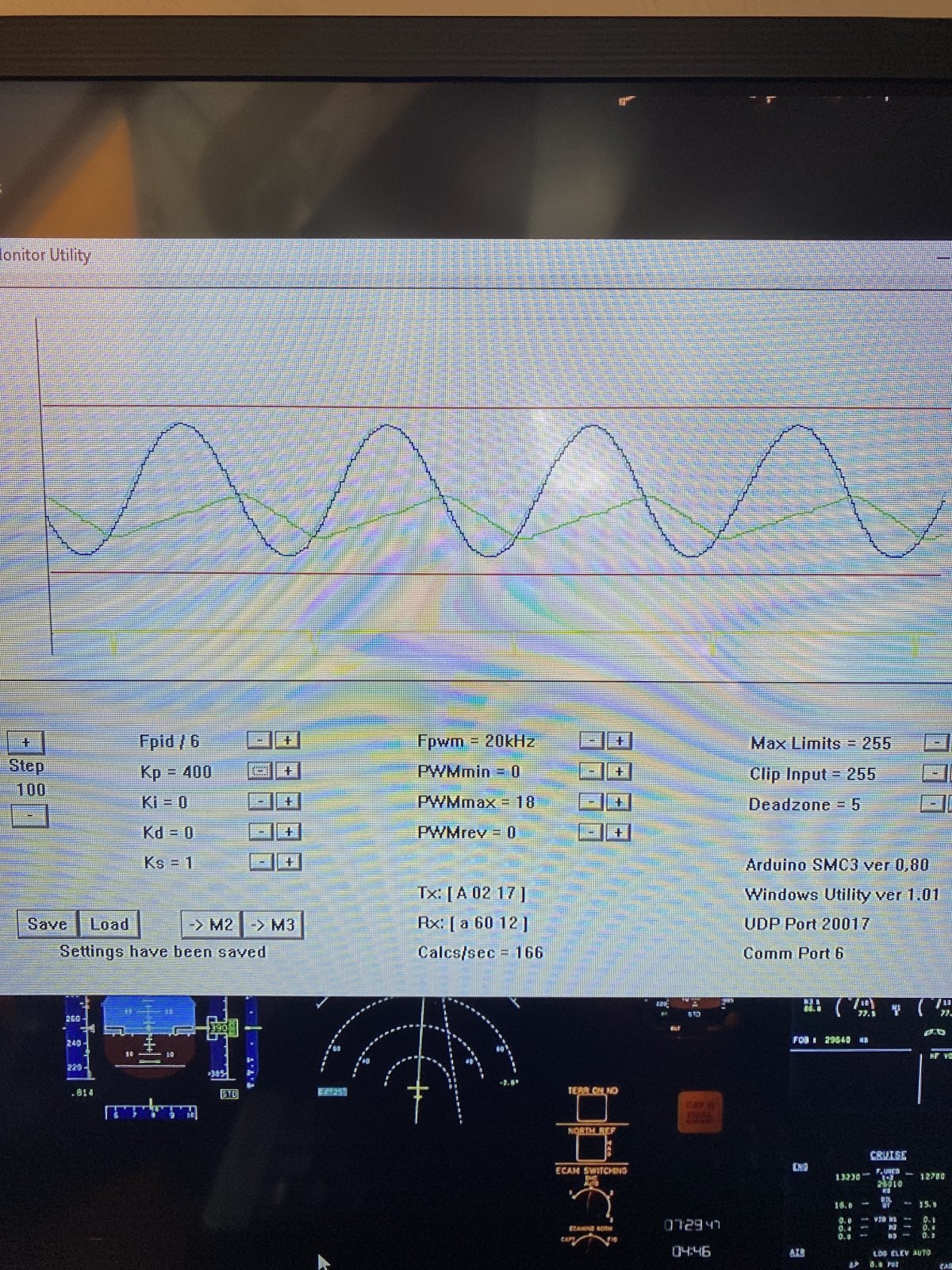Screen dimensions: 952x1270
Task: Decrease Kd with its minus button
Action: pyautogui.click(x=262, y=831)
